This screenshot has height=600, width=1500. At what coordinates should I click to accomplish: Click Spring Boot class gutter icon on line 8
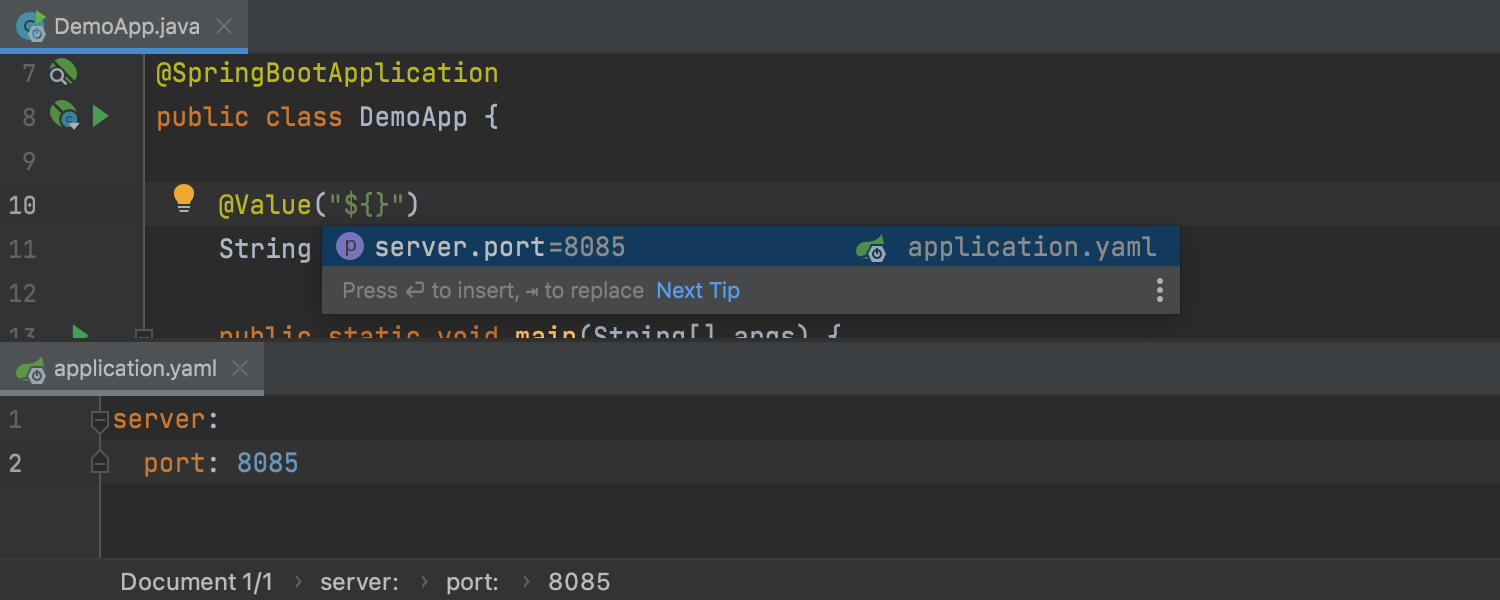coord(64,117)
